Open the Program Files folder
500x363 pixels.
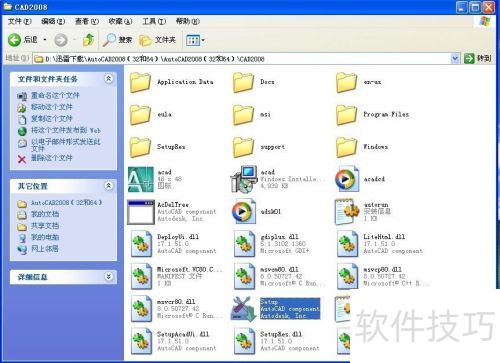[372, 115]
